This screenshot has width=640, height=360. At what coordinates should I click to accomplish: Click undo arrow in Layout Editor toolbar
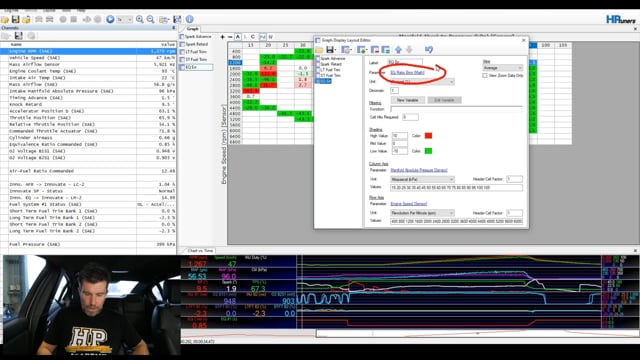pos(429,50)
